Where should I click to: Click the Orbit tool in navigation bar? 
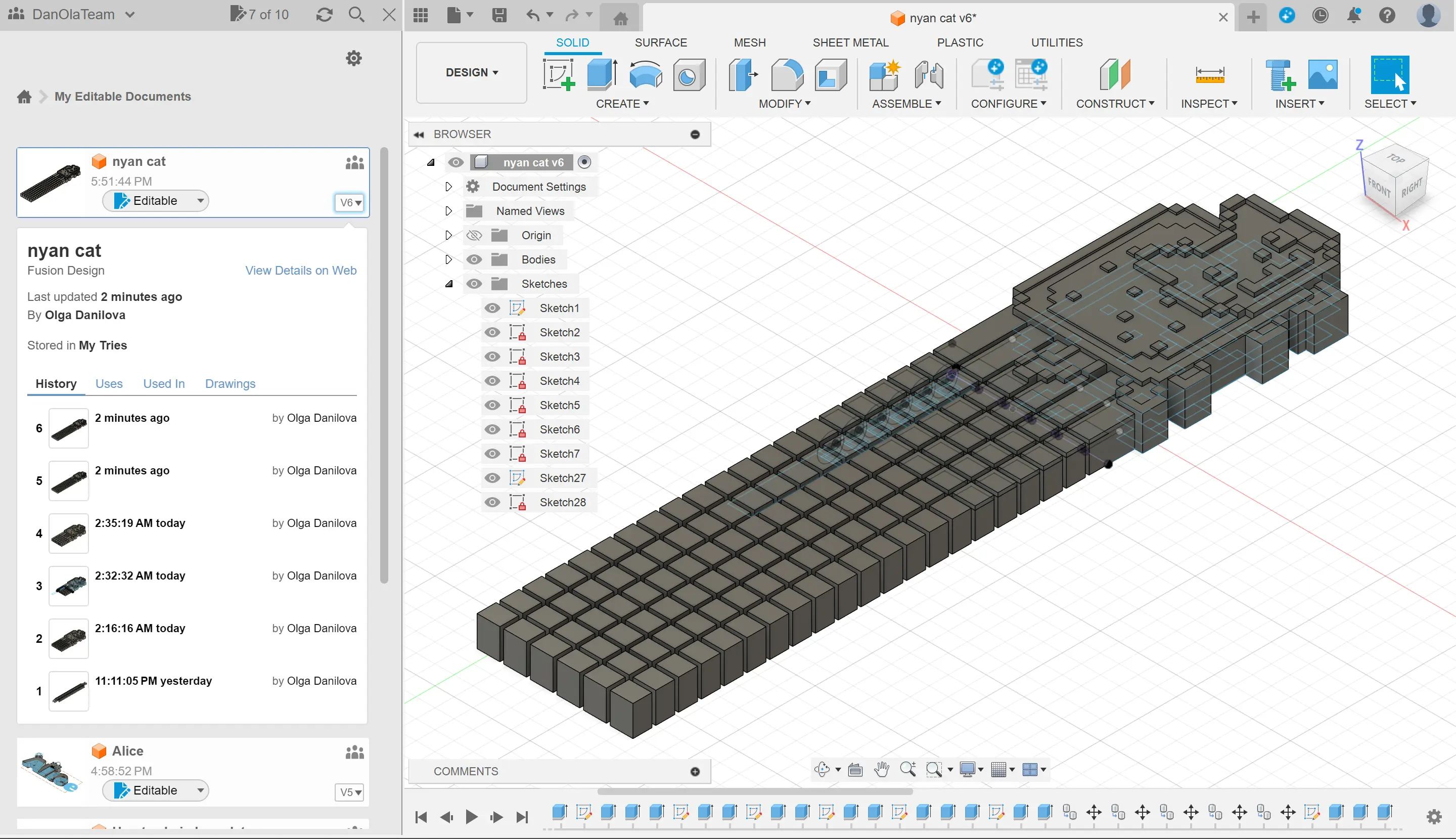(x=822, y=769)
